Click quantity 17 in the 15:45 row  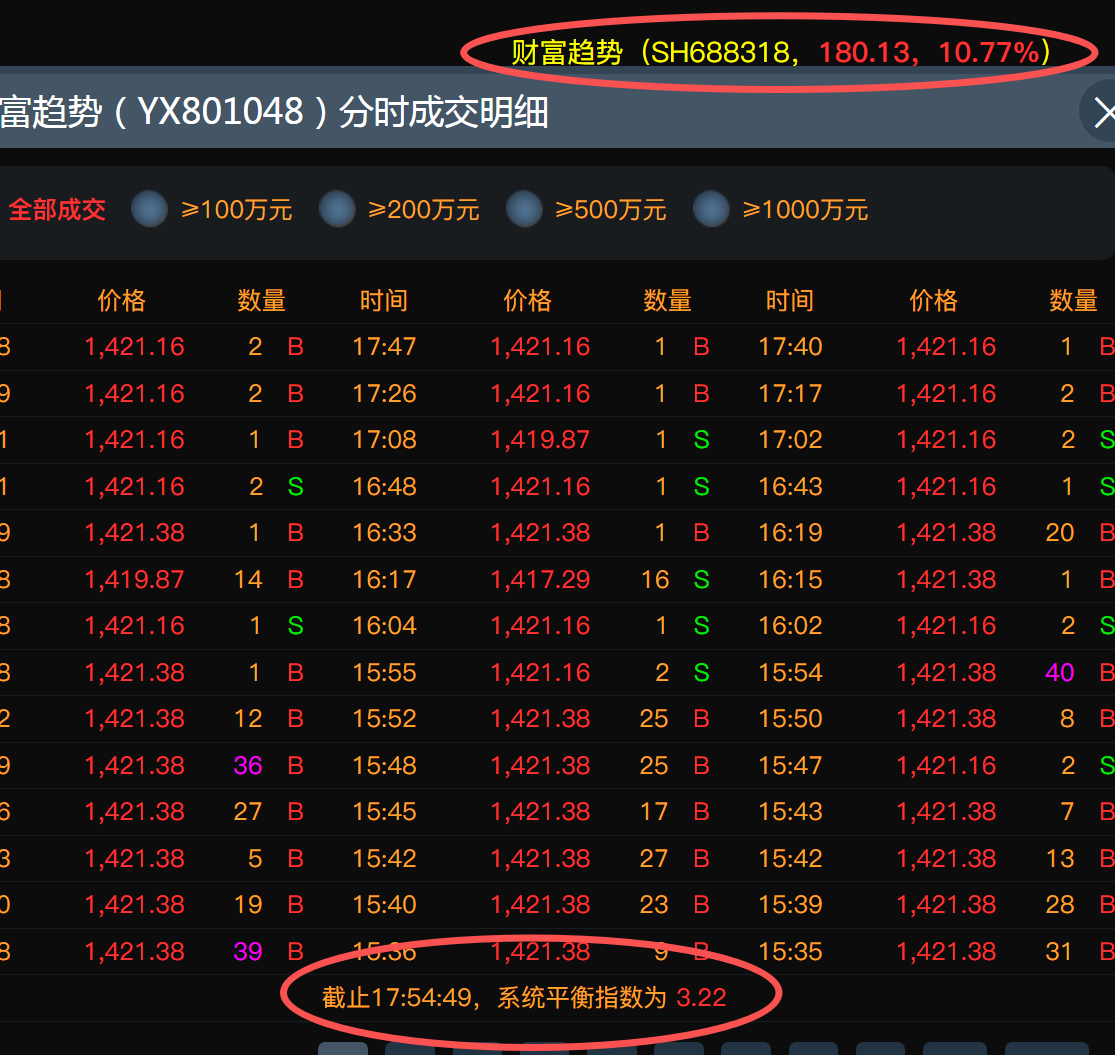click(x=654, y=812)
